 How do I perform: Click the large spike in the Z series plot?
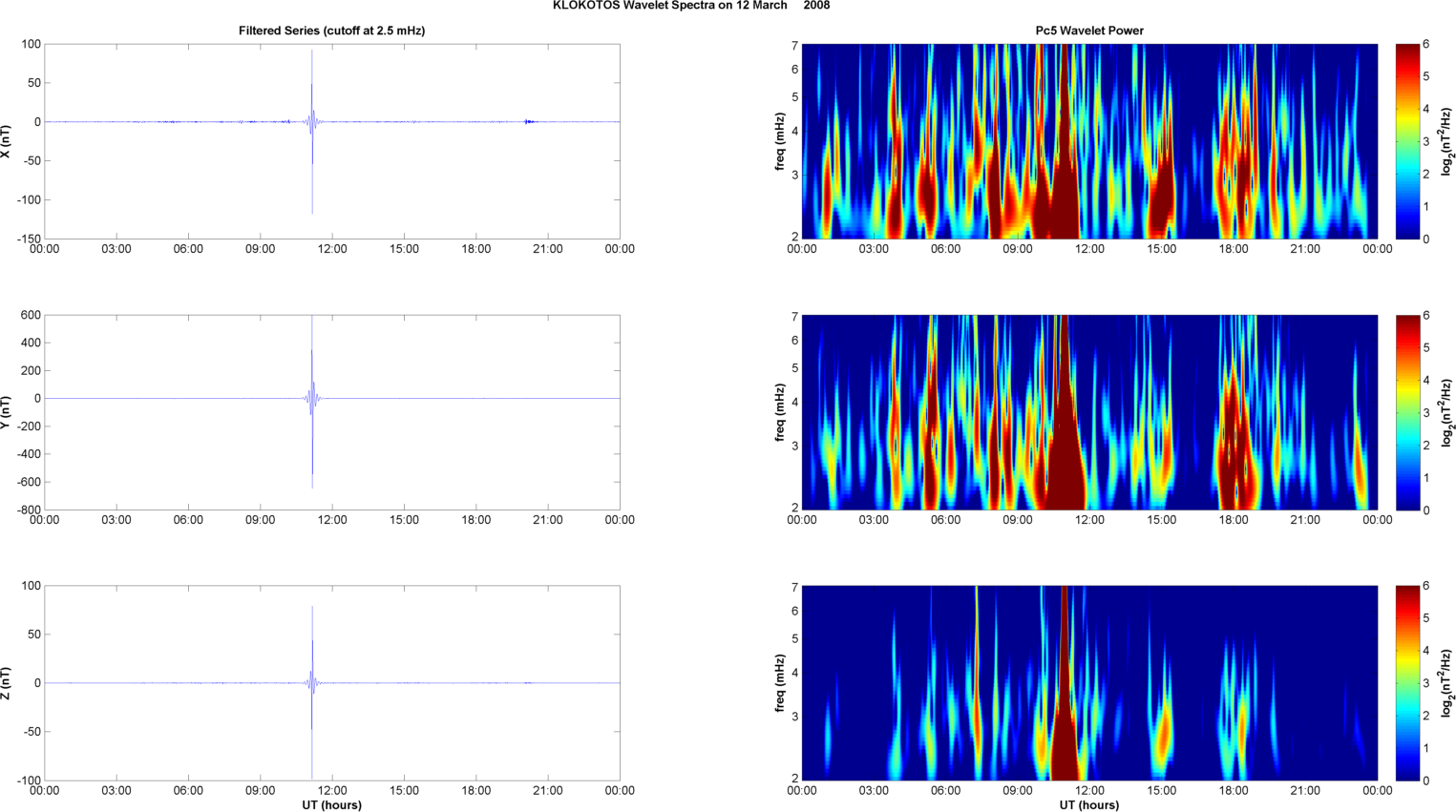coord(311,692)
